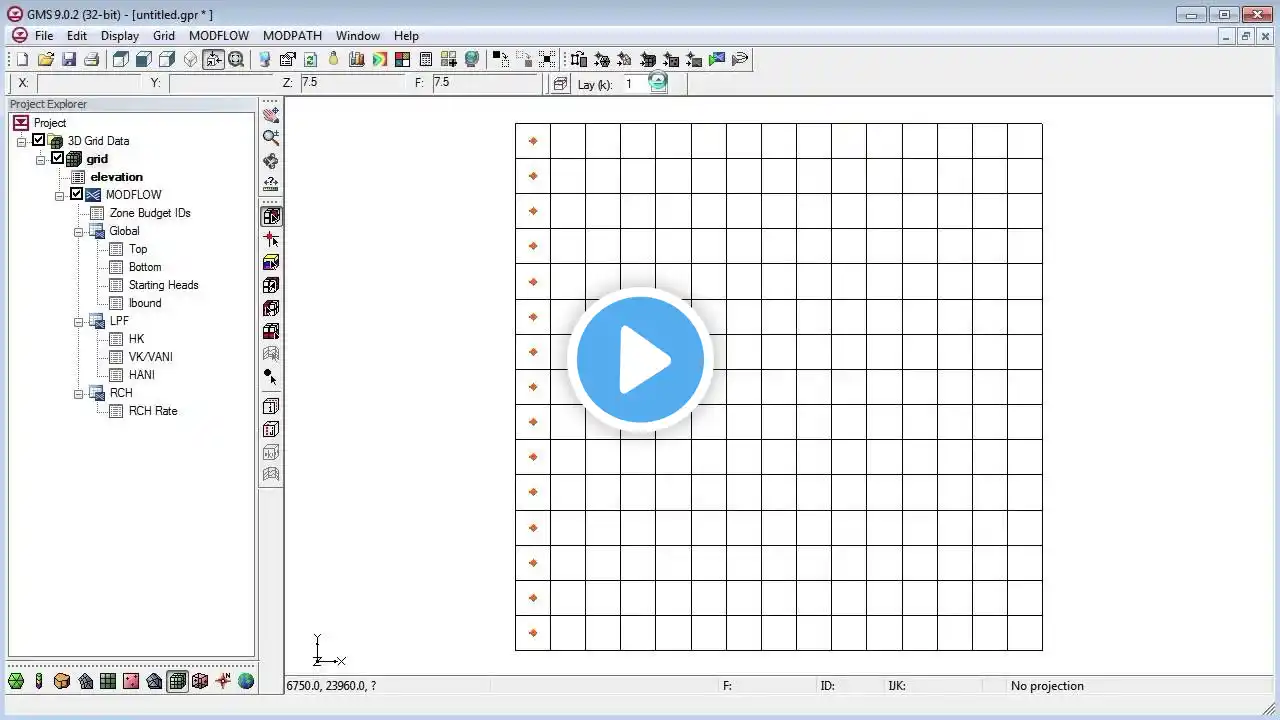Open the Window menu

358,36
